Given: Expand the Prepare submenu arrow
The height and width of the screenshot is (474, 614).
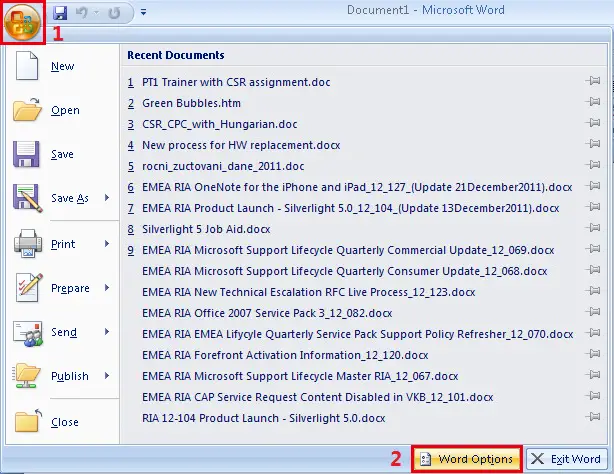Looking at the screenshot, I should point(107,288).
